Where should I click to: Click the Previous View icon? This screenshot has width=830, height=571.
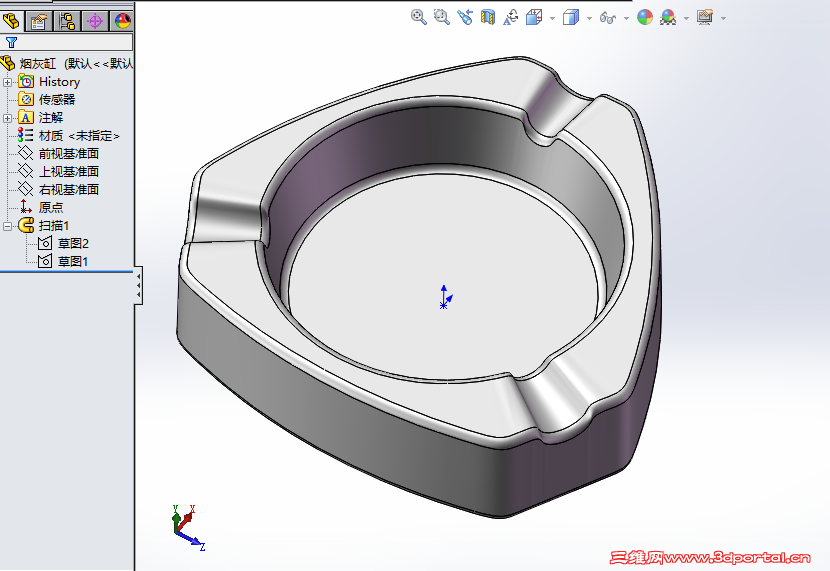(x=465, y=17)
